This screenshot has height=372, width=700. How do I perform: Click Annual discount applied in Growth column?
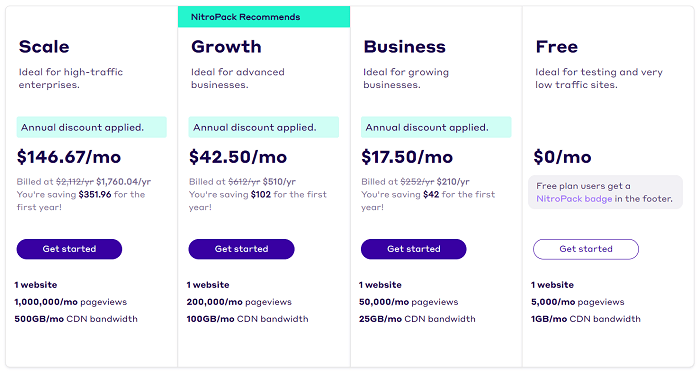[x=264, y=127]
